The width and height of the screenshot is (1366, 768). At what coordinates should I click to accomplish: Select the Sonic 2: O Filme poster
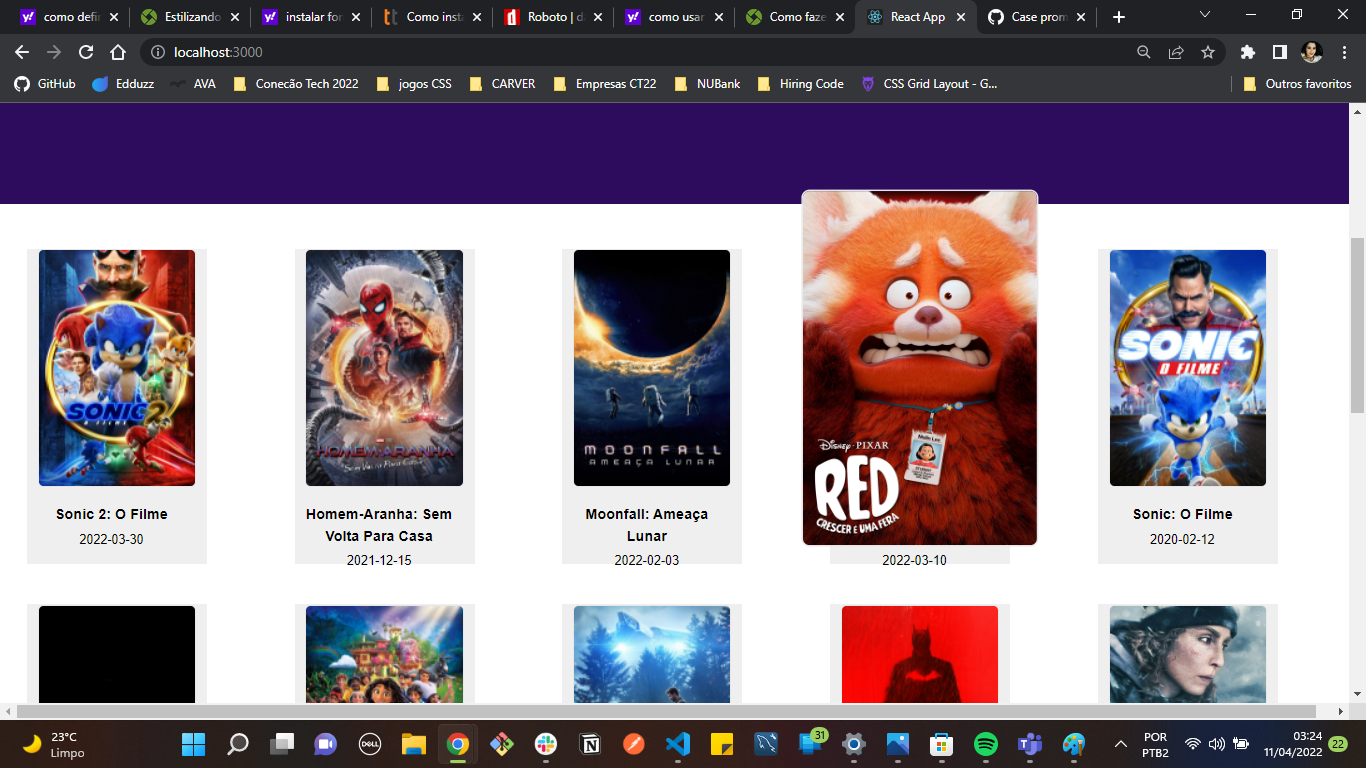tap(117, 368)
